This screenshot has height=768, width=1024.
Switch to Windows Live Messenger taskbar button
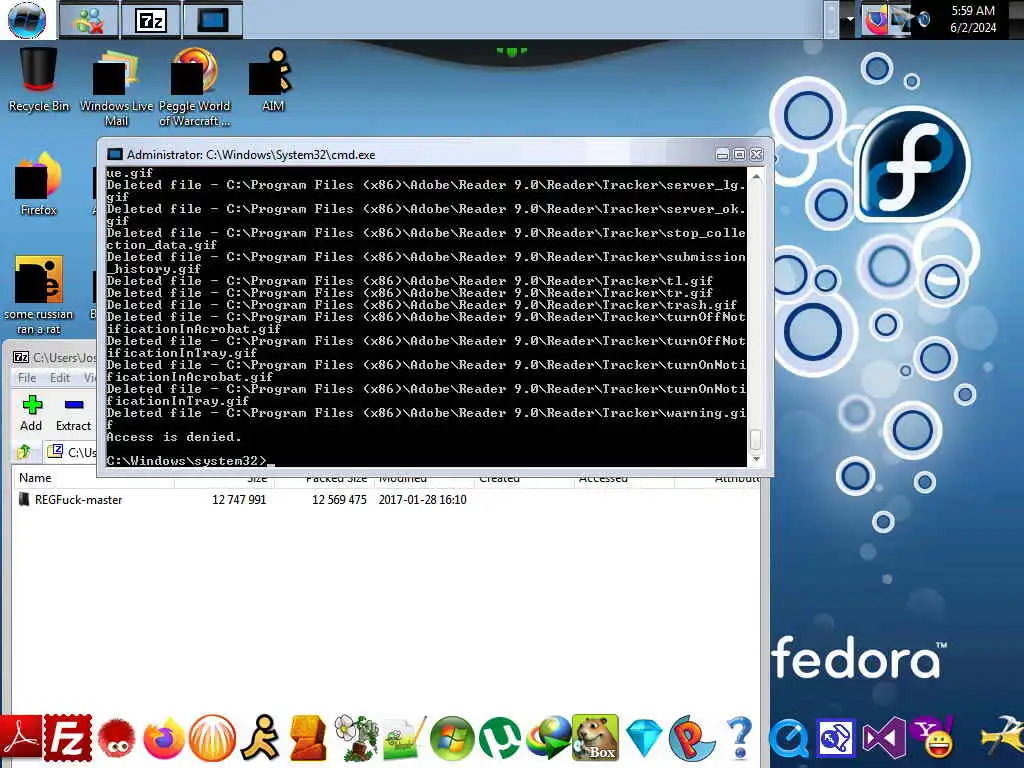tap(89, 20)
